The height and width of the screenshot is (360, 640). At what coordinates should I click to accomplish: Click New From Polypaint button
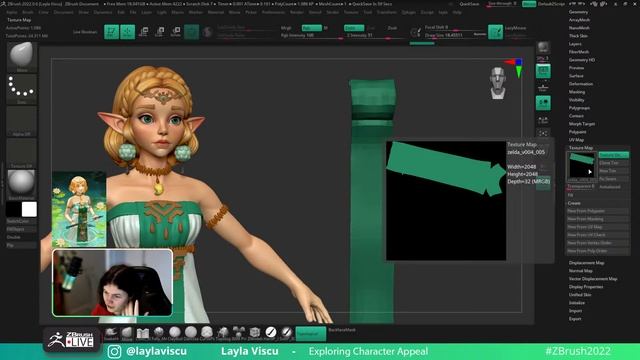[598, 211]
